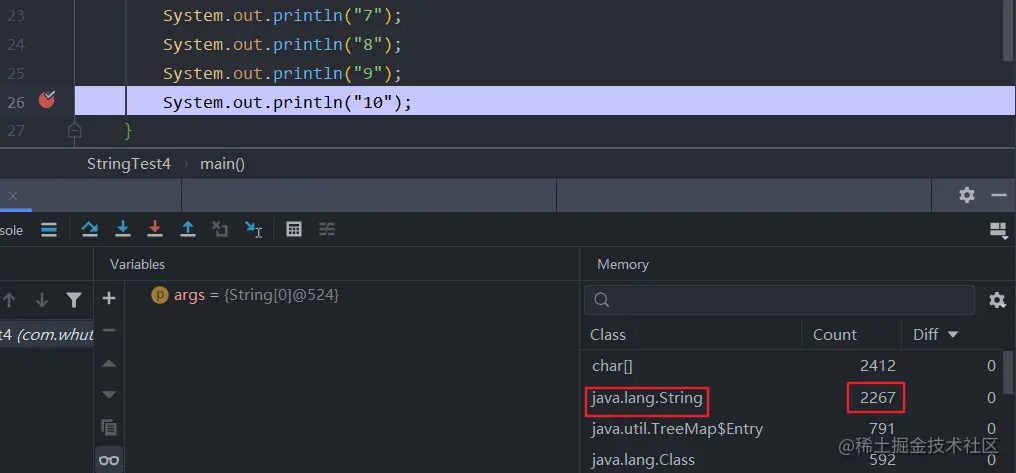Duplicate watch with the copy icon
The height and width of the screenshot is (473, 1016).
pyautogui.click(x=109, y=427)
